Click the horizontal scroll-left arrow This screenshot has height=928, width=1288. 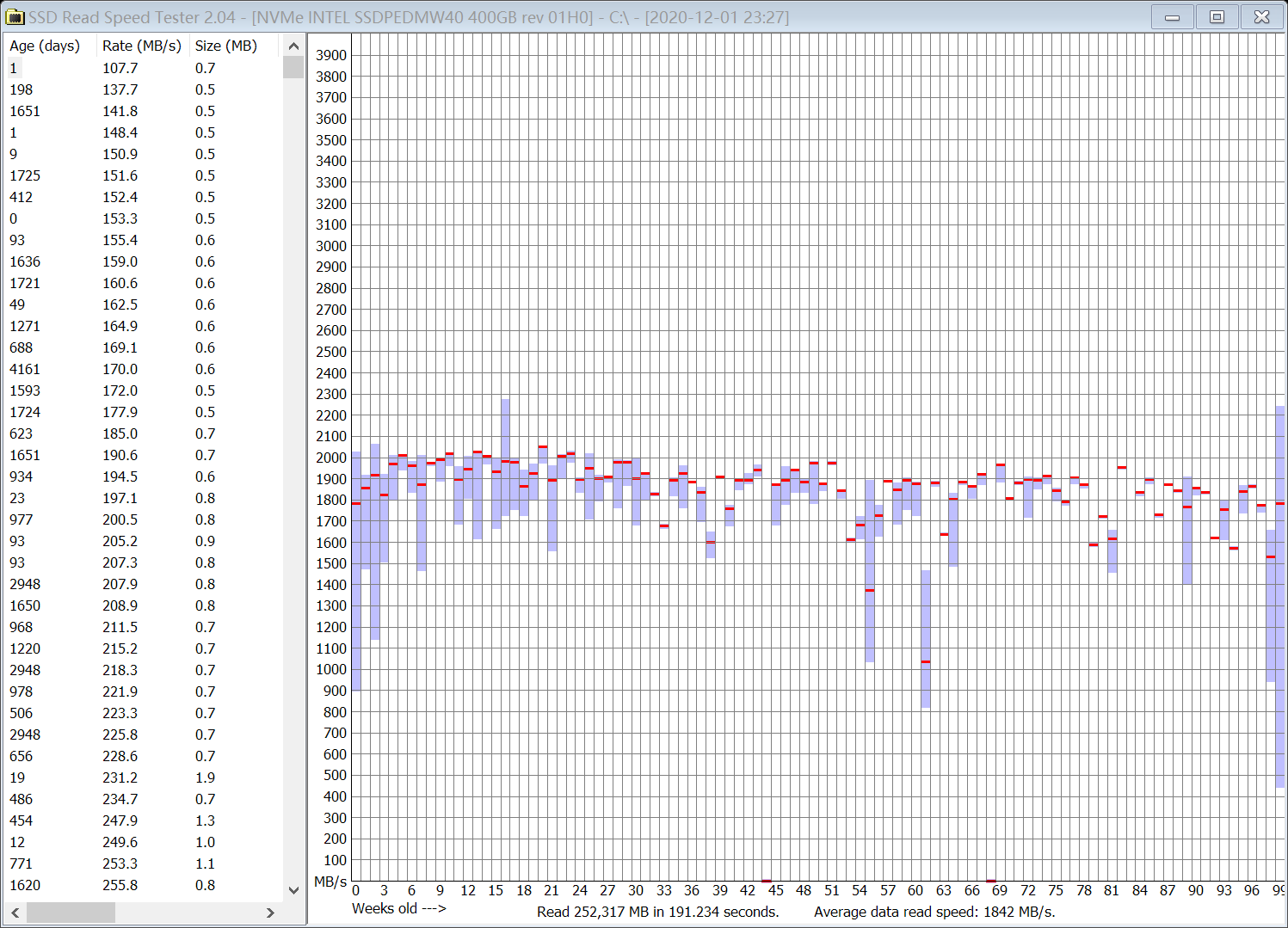click(x=15, y=913)
